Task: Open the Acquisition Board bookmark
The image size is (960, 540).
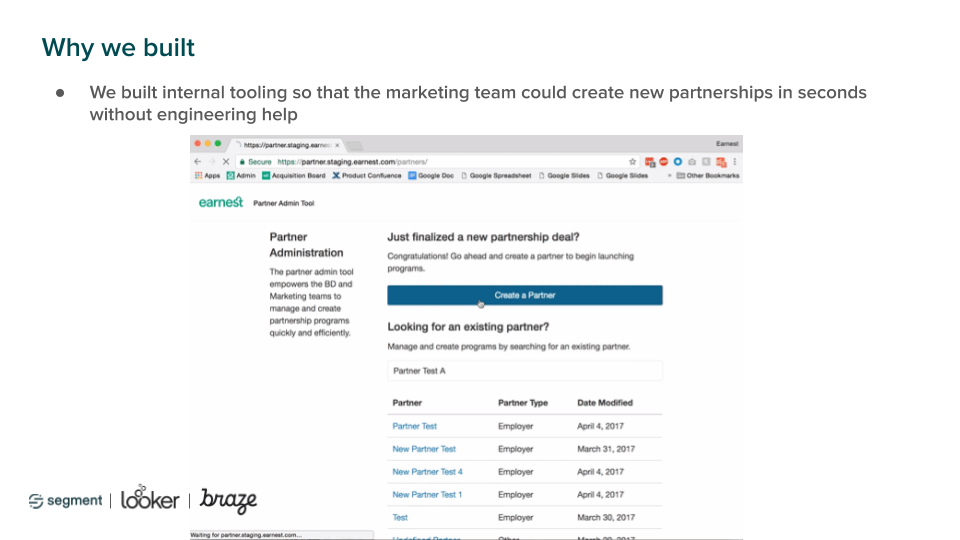Action: coord(293,176)
